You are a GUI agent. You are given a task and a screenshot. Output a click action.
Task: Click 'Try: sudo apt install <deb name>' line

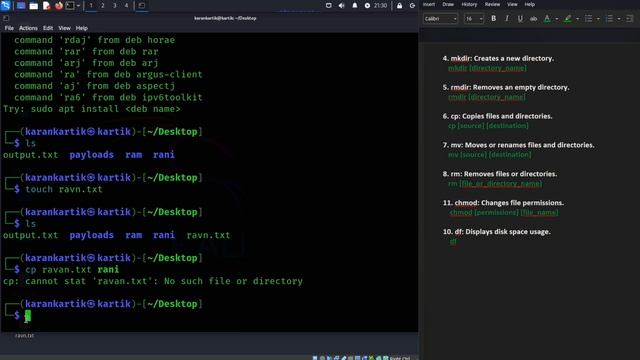[x=91, y=109]
